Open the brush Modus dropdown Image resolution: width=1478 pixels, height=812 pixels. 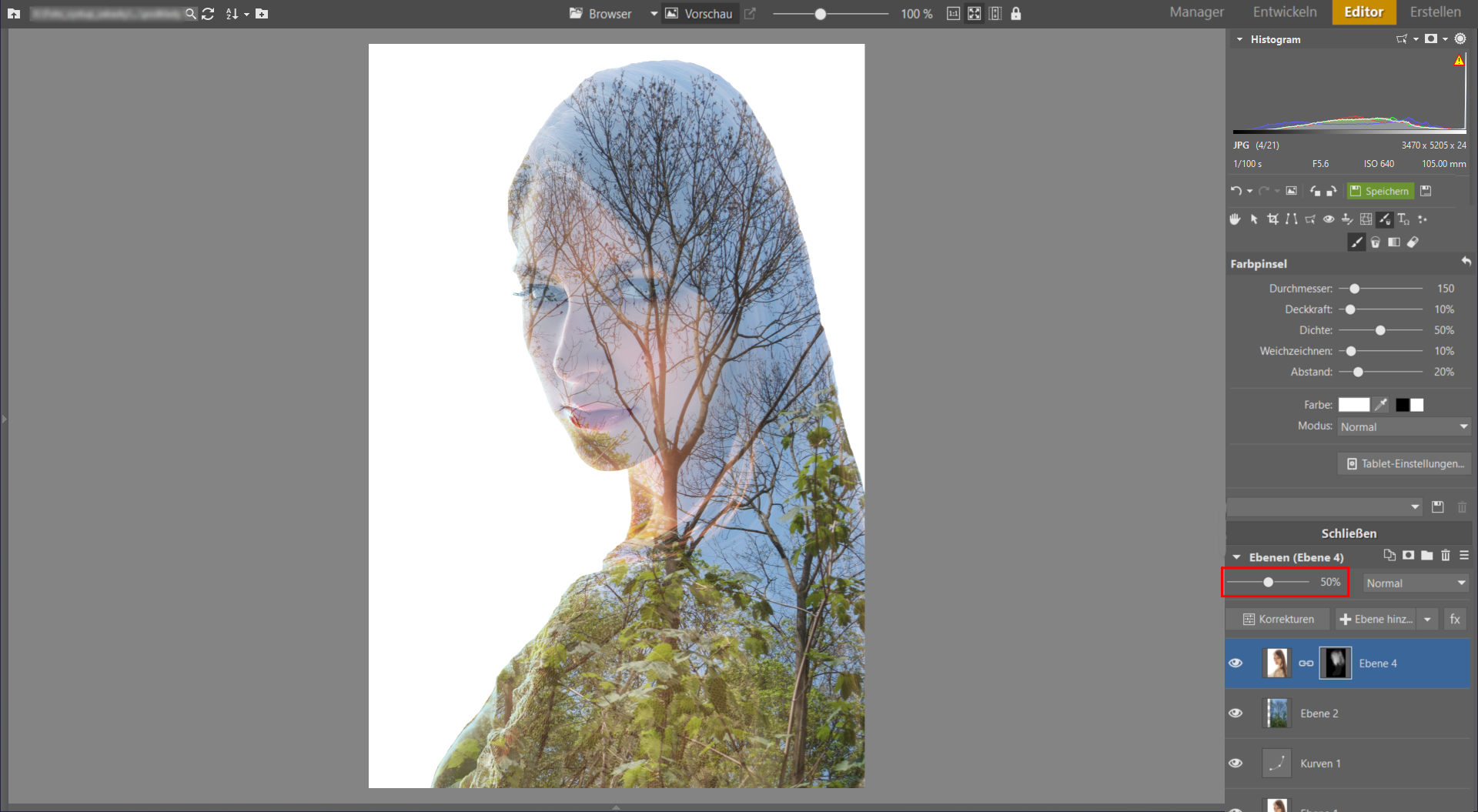pyautogui.click(x=1404, y=427)
